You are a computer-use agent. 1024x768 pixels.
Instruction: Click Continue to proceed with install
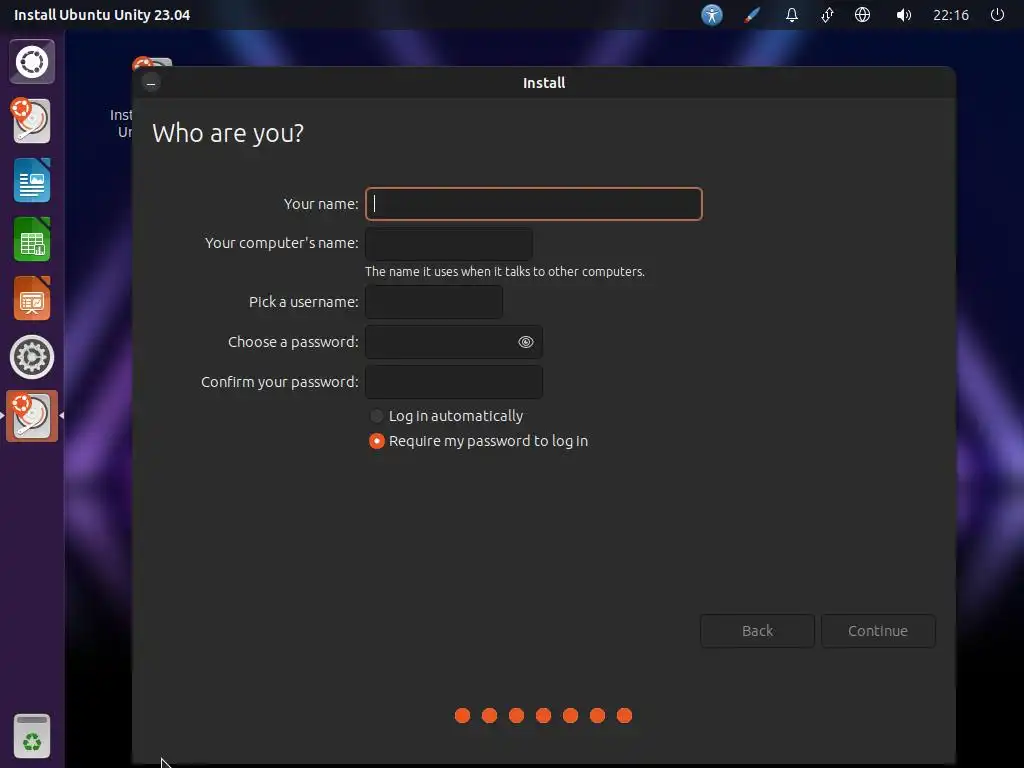click(878, 631)
